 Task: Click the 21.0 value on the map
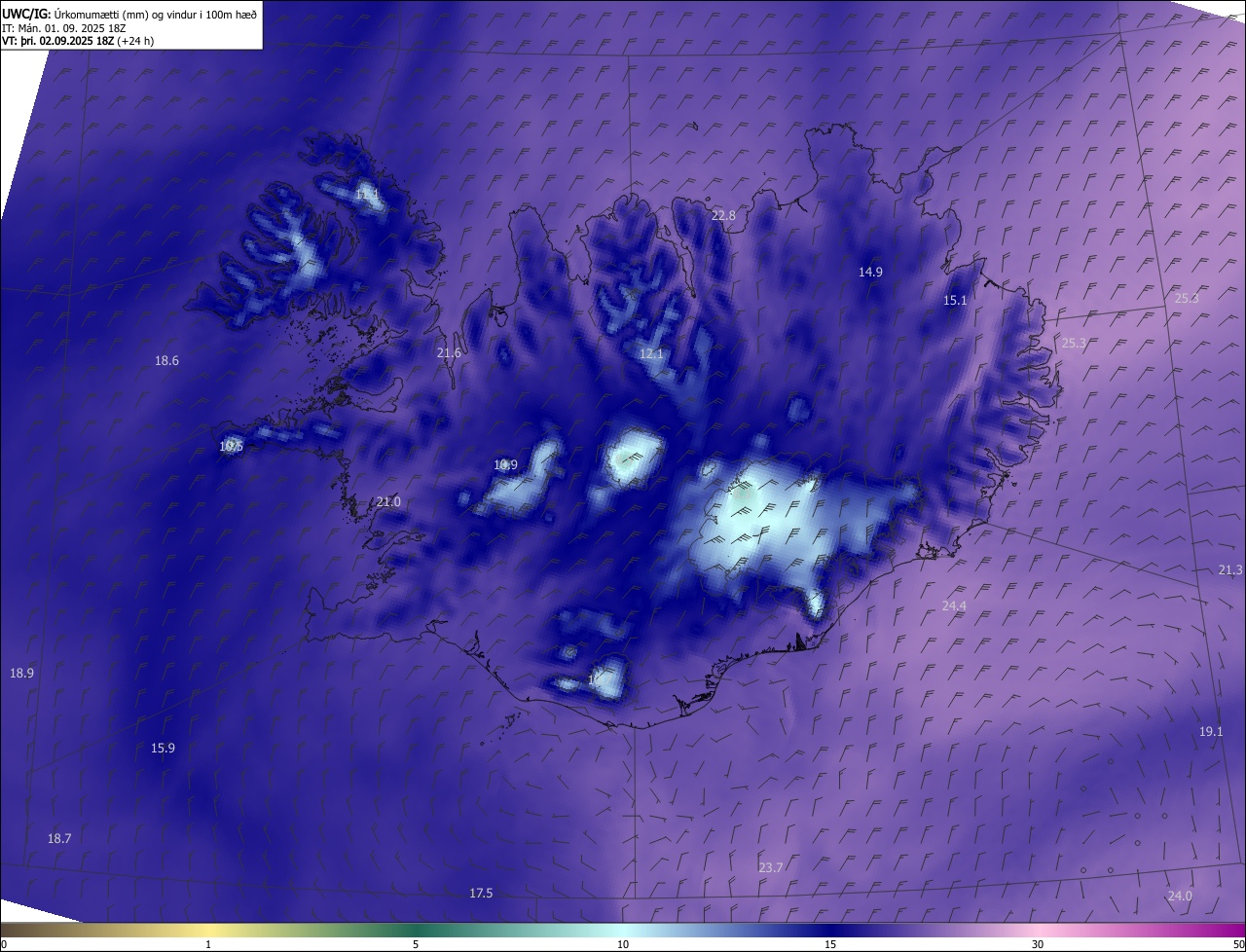click(x=388, y=501)
